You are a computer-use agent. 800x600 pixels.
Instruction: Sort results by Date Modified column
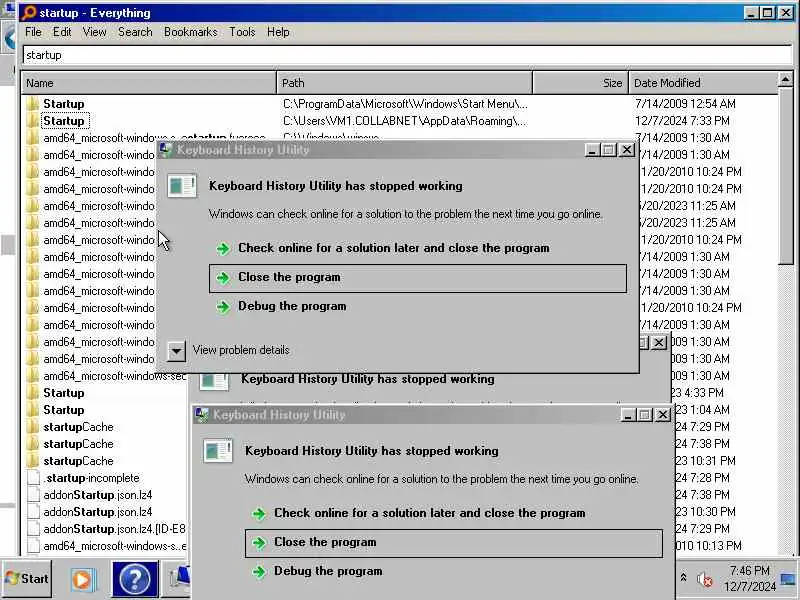703,83
